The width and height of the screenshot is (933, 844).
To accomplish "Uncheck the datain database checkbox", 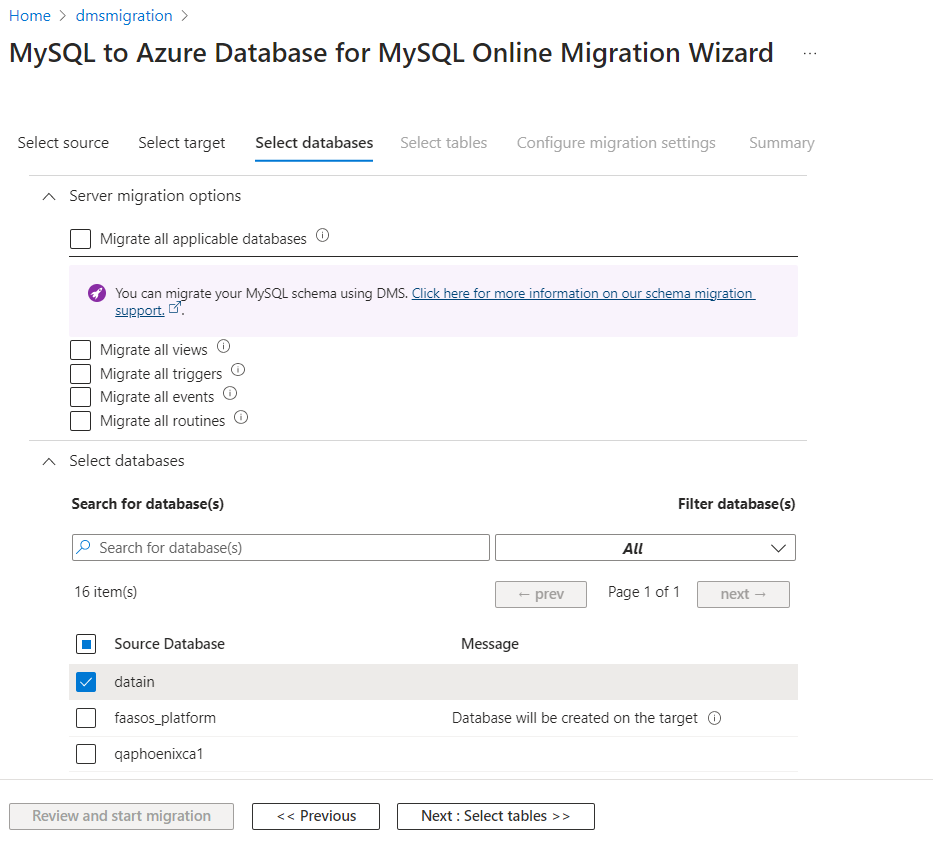I will pos(86,682).
